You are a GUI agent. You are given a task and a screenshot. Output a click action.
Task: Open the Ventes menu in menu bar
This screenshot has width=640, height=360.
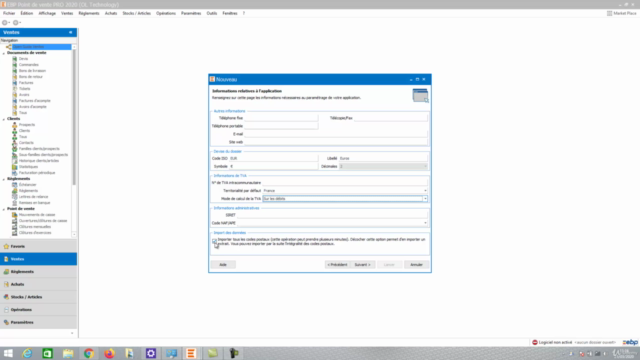tap(67, 13)
